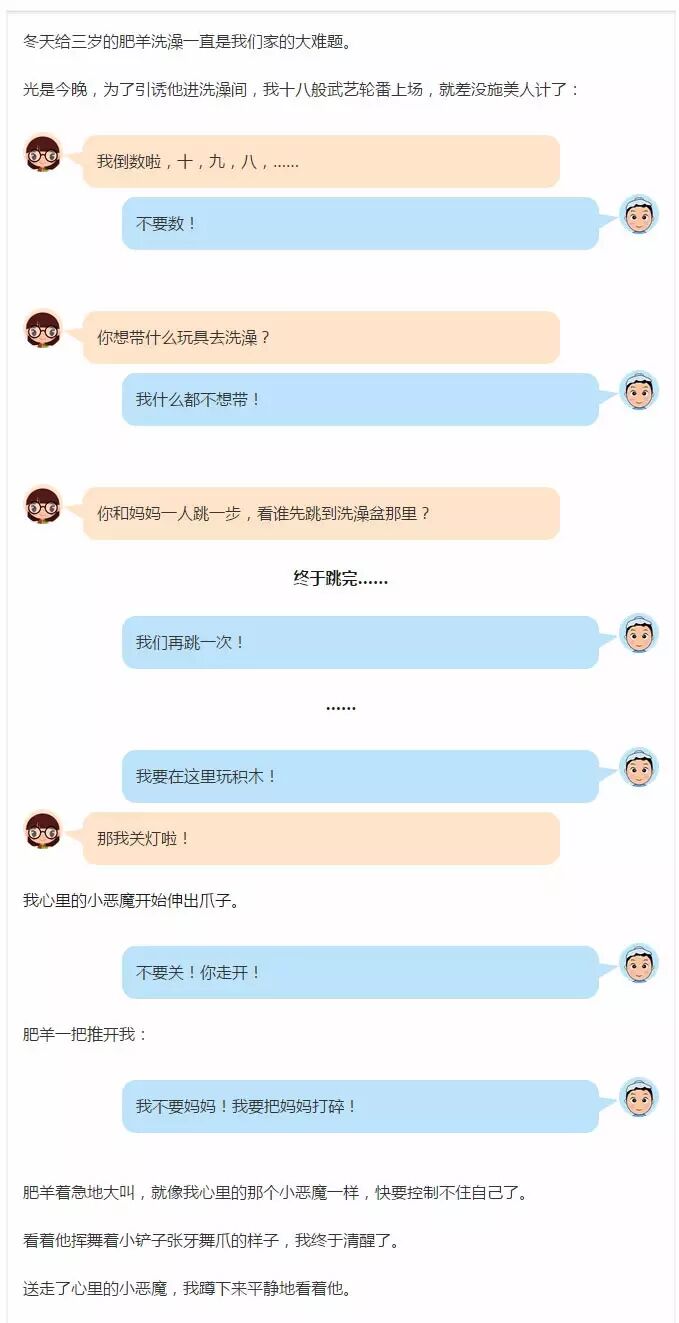Click child avatar beside "我要在这里玩积木！"

click(x=639, y=768)
